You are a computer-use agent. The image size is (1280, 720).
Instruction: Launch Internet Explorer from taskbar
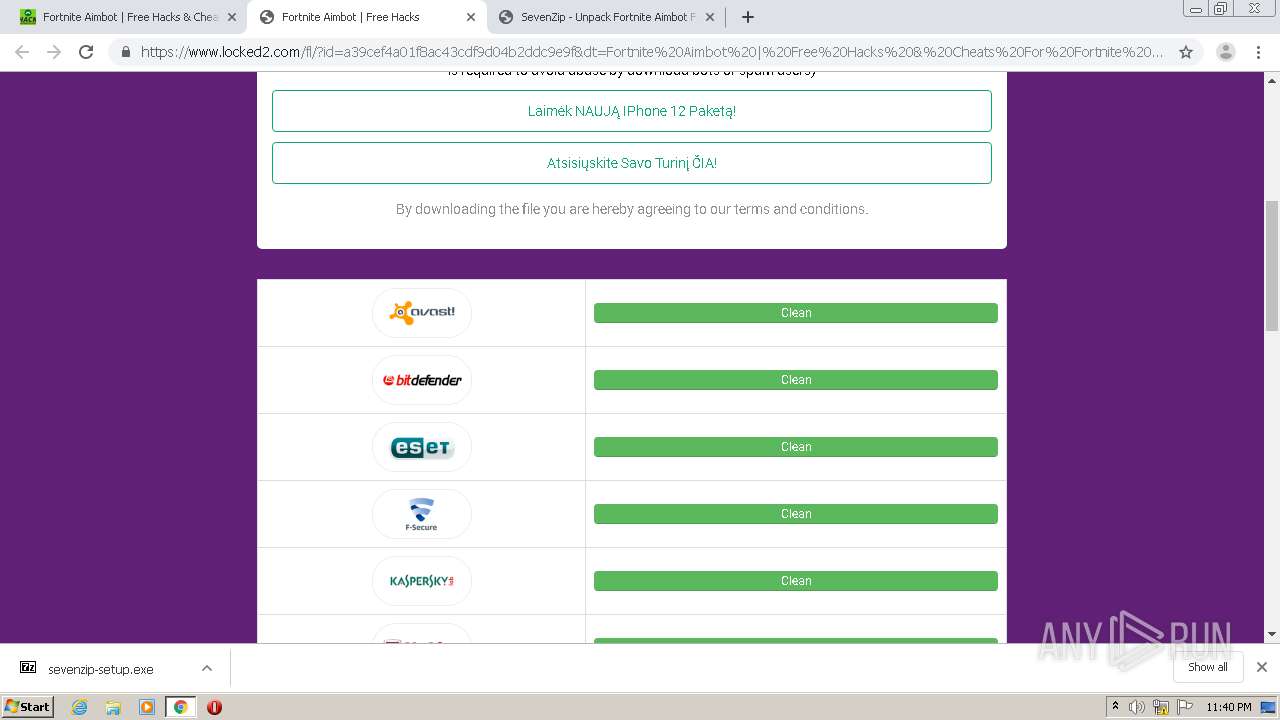tap(80, 707)
